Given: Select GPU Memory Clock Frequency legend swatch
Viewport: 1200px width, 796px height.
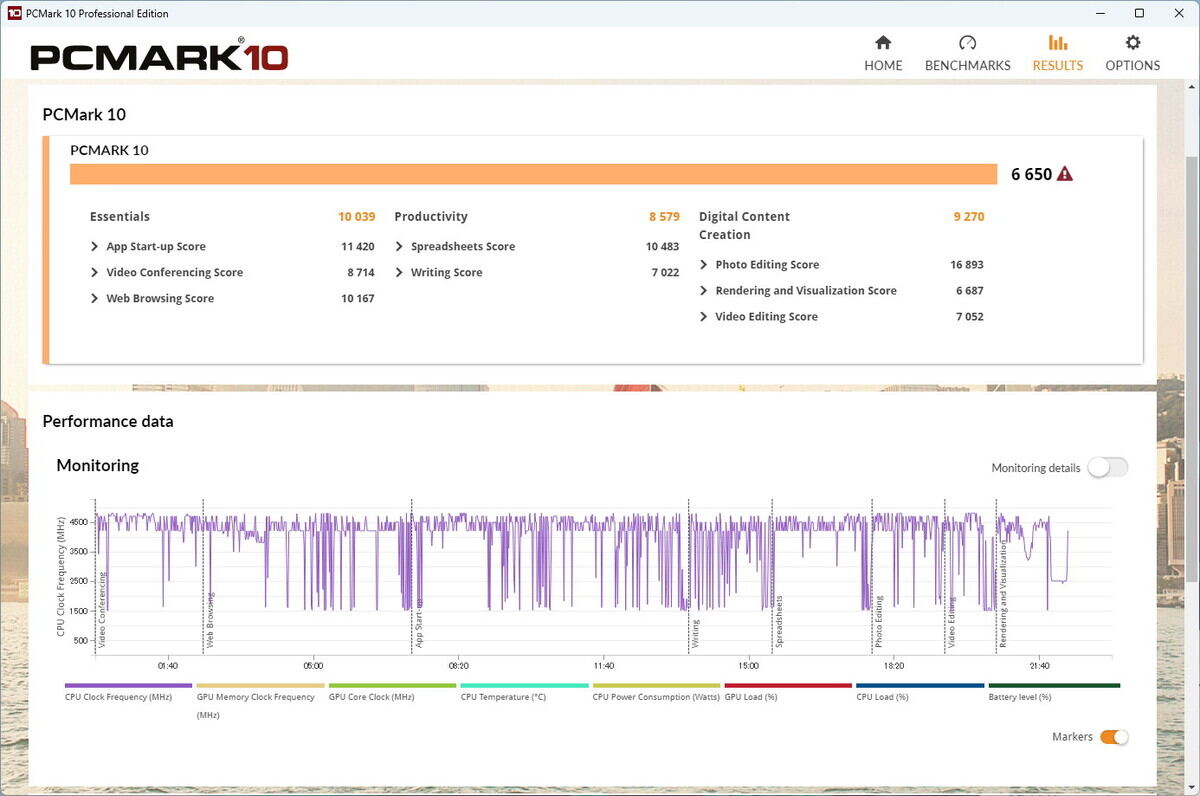Looking at the screenshot, I should click(x=260, y=686).
